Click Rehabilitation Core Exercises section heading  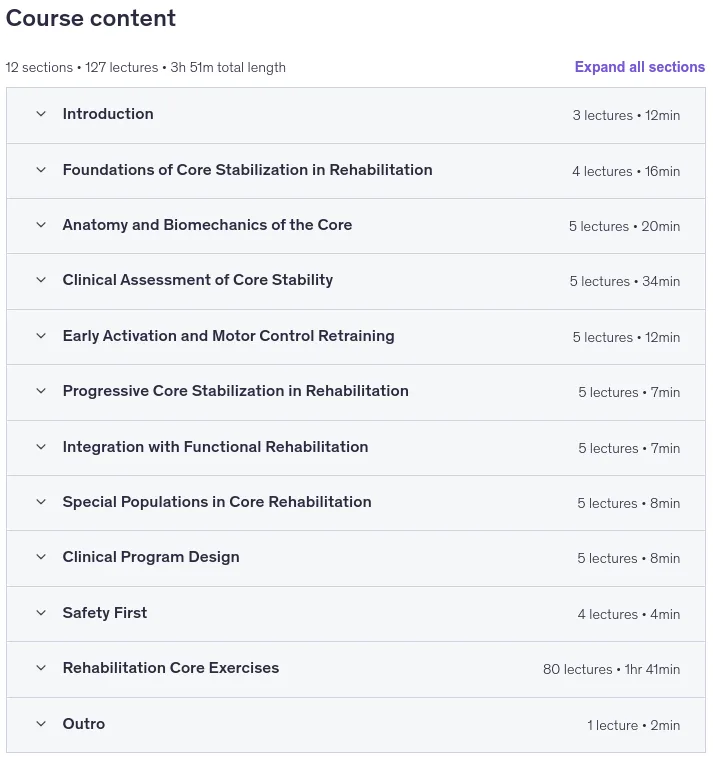point(171,668)
